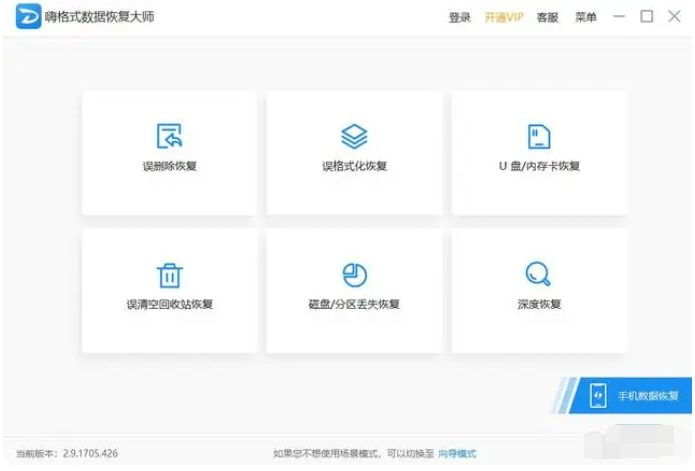The image size is (695, 471).
Task: Switch to 向导模式 via bottom link
Action: [x=457, y=453]
